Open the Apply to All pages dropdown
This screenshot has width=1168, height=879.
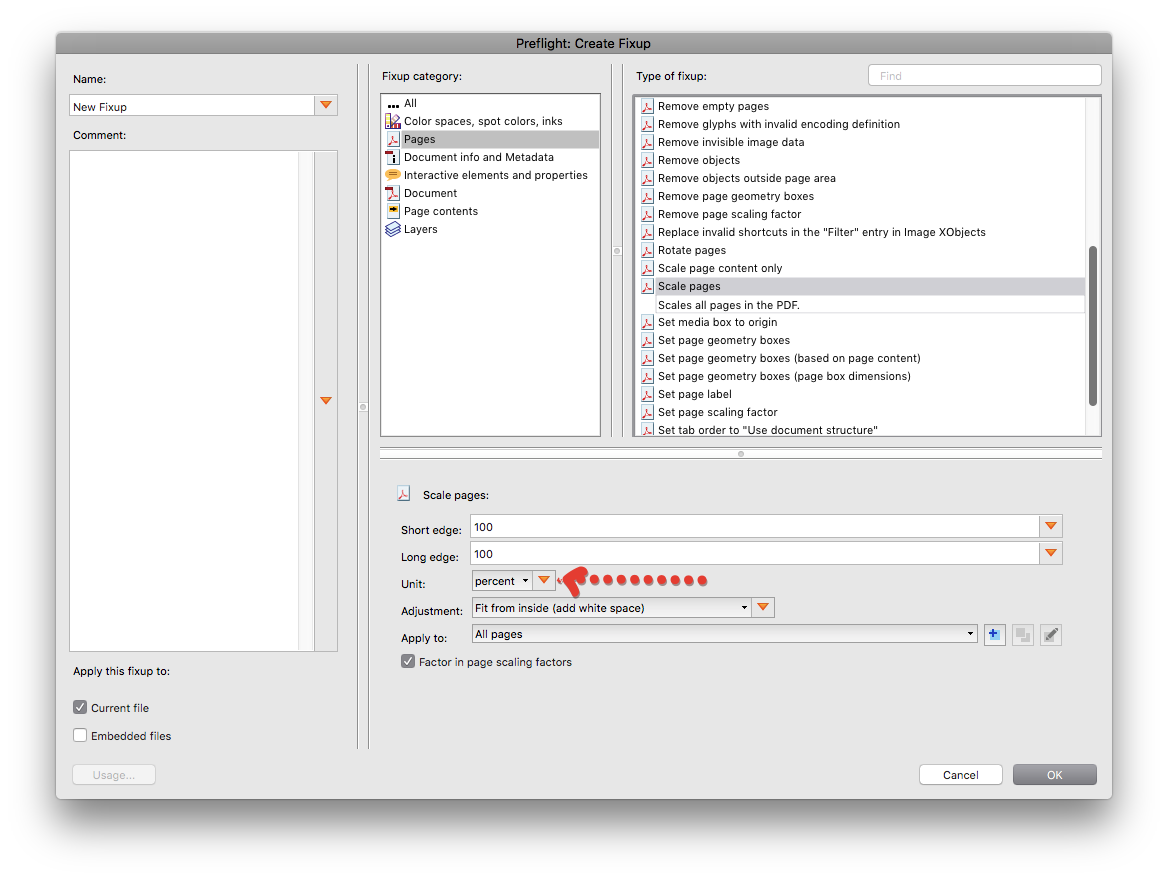(724, 634)
